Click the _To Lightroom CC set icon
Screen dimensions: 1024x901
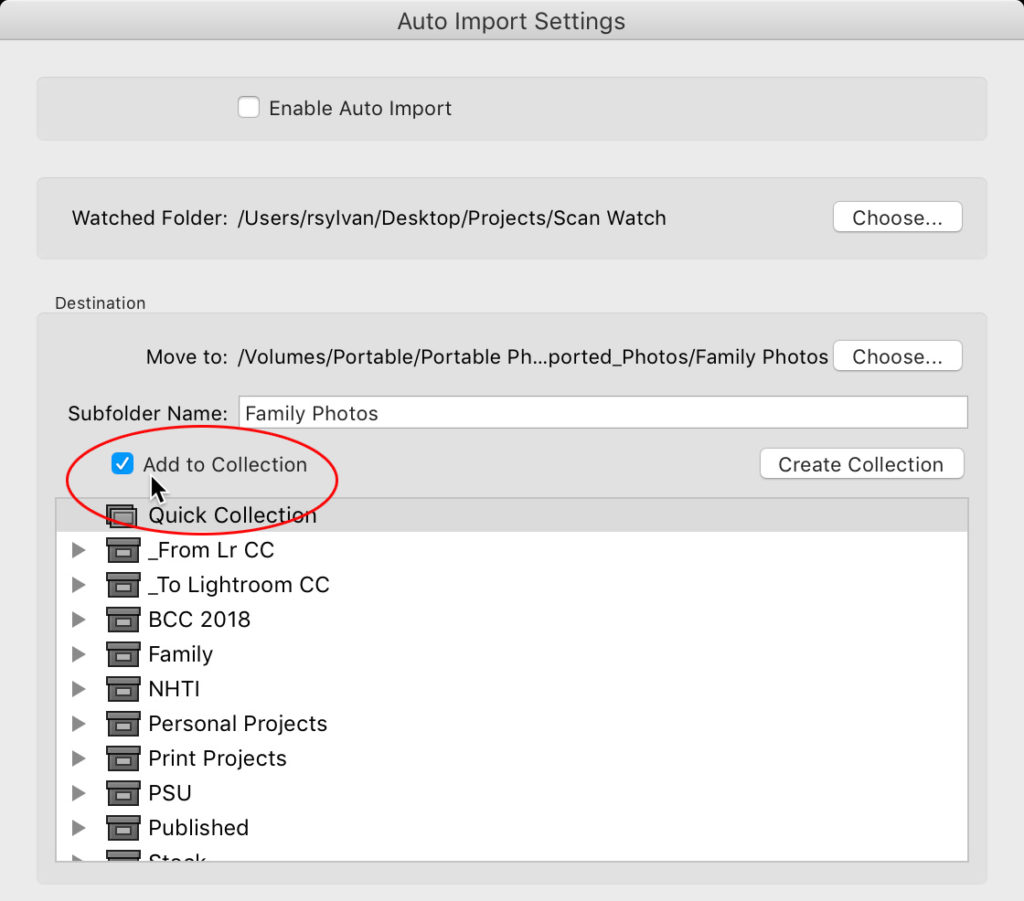[x=123, y=585]
